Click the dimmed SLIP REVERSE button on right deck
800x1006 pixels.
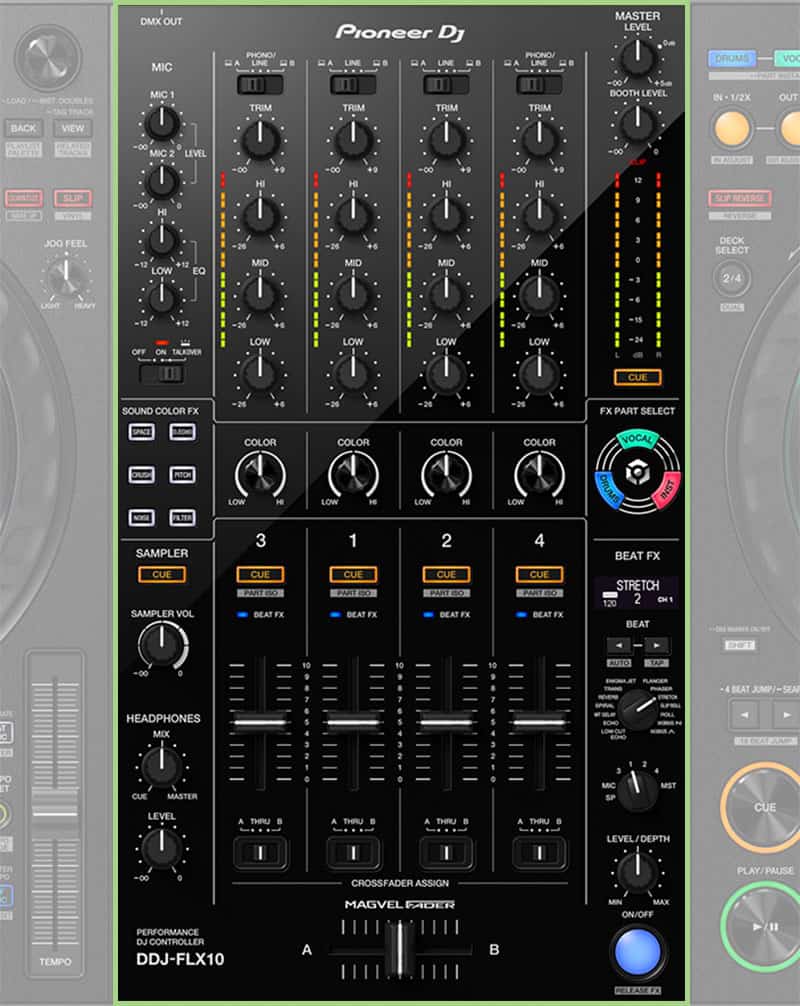pos(739,198)
